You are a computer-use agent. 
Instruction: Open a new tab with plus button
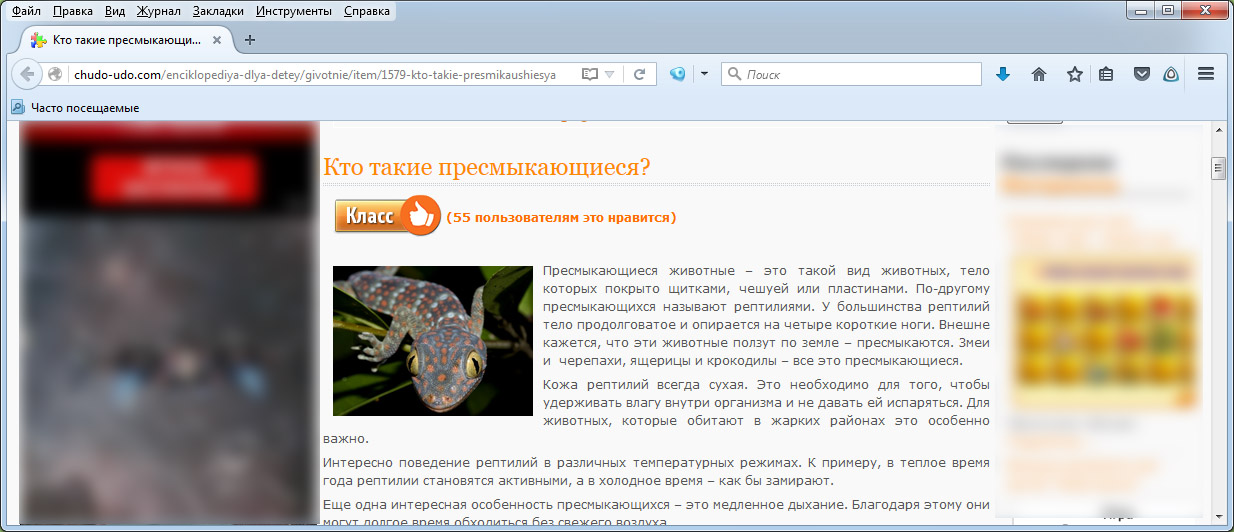pyautogui.click(x=250, y=40)
